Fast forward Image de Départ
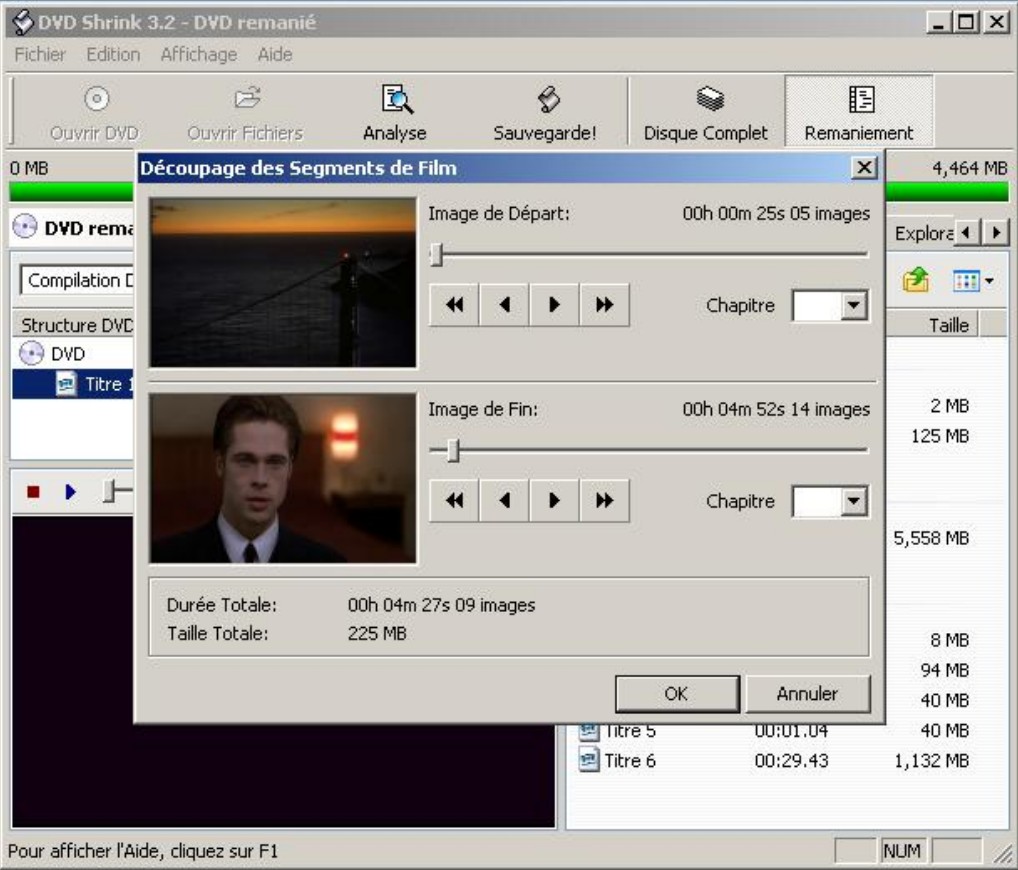Screen dimensions: 1018x870 click(x=604, y=304)
